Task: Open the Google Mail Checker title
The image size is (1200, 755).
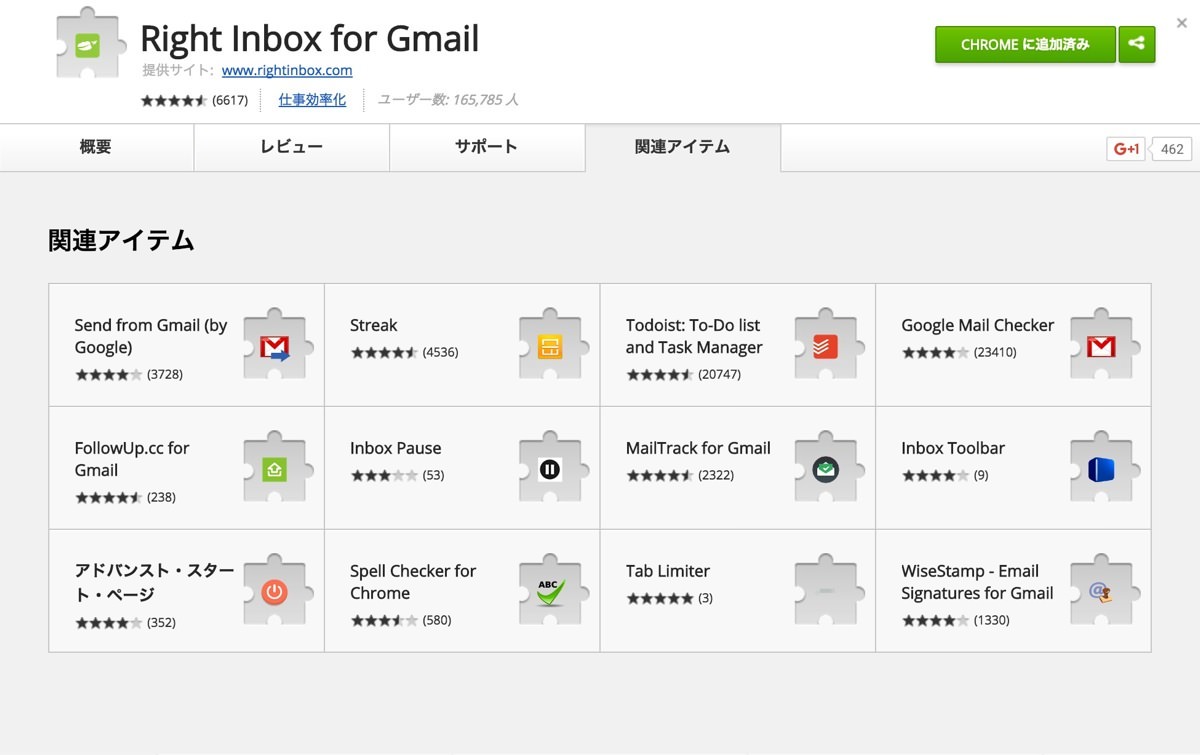Action: coord(978,325)
